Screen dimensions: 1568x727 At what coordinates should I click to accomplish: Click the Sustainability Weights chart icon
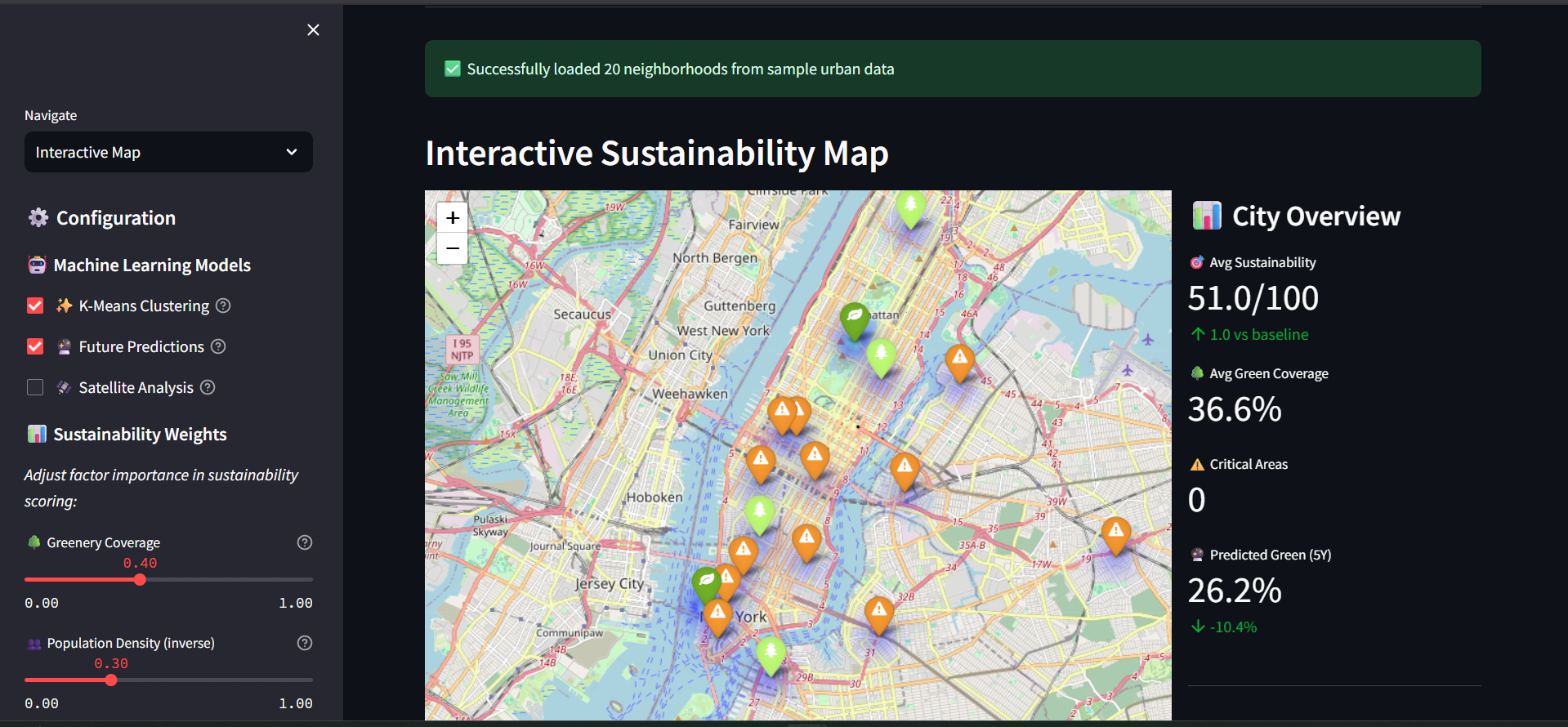[37, 434]
